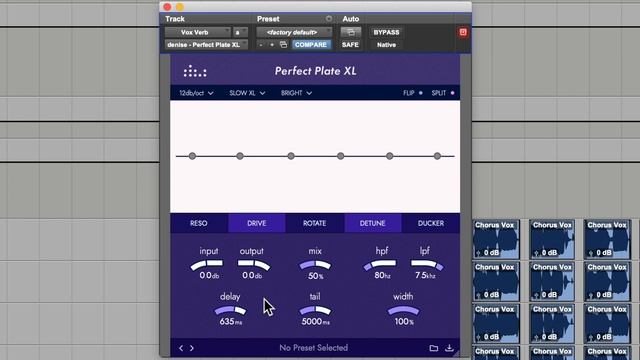The height and width of the screenshot is (360, 640).
Task: Click the download preset icon in footer
Action: [x=449, y=348]
